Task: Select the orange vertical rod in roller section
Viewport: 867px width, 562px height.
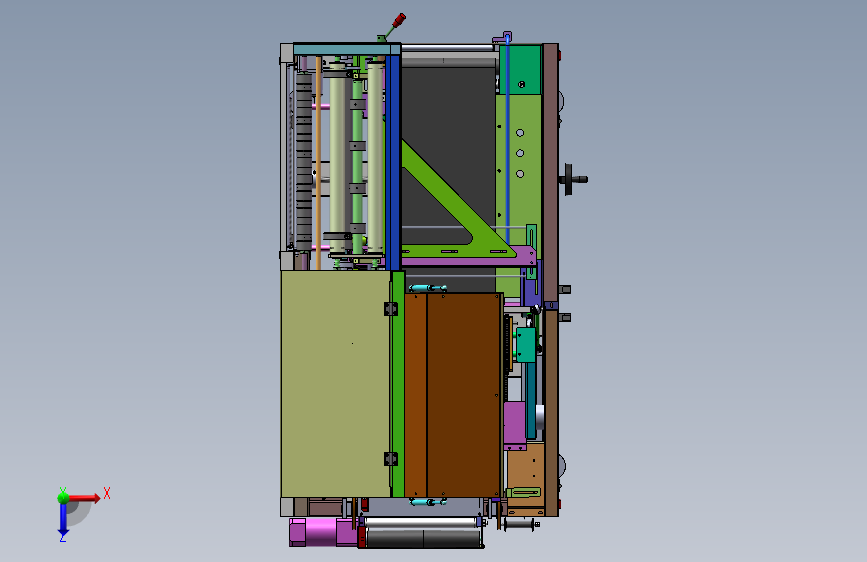Action: (318, 163)
